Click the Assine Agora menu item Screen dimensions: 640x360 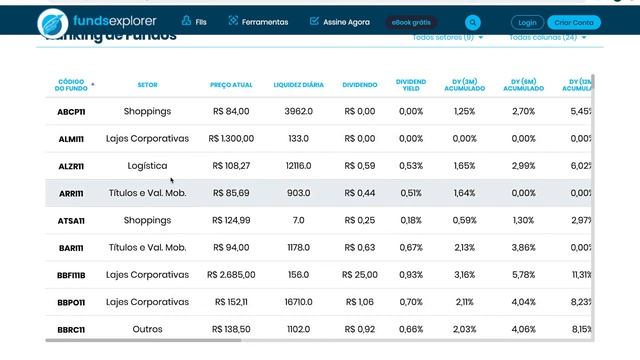[340, 22]
